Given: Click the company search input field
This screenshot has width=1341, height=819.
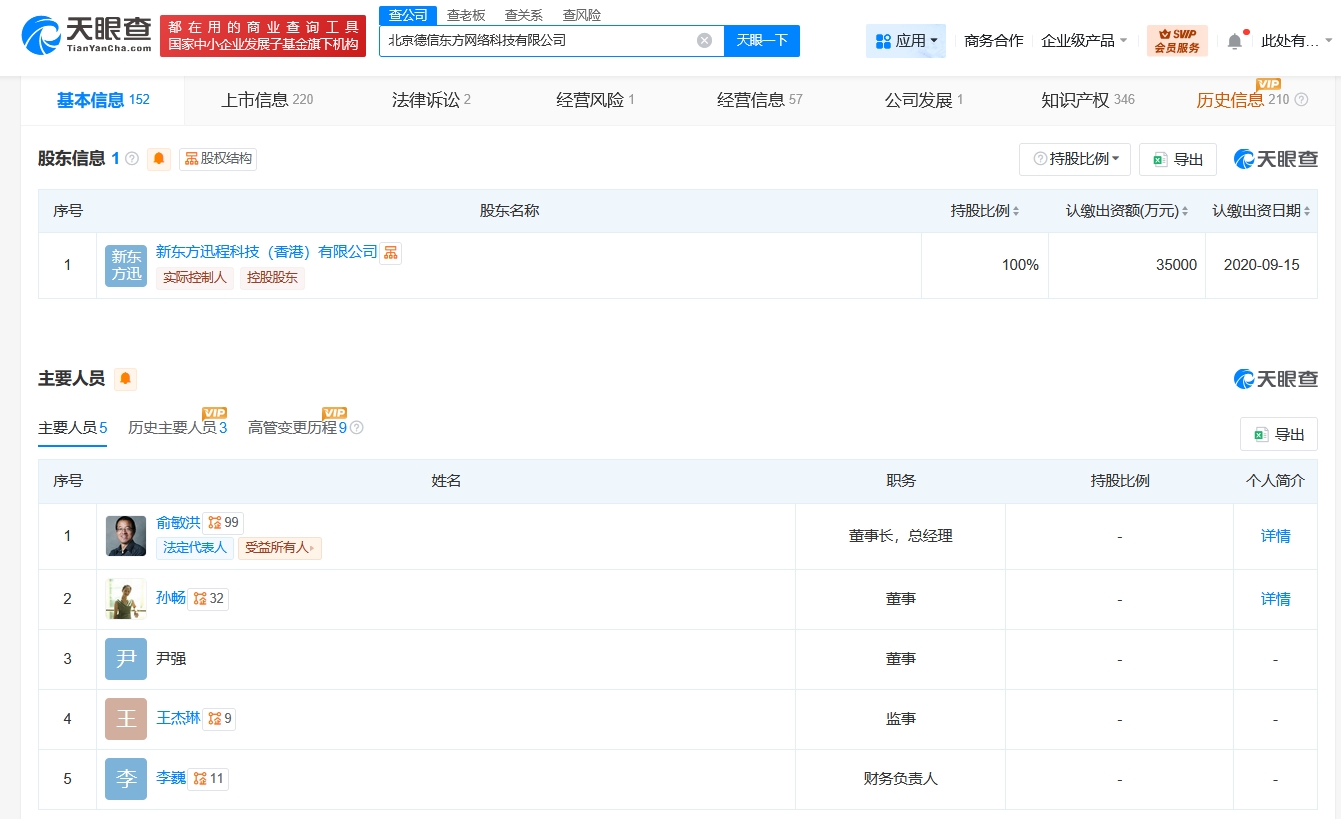Looking at the screenshot, I should tap(540, 41).
